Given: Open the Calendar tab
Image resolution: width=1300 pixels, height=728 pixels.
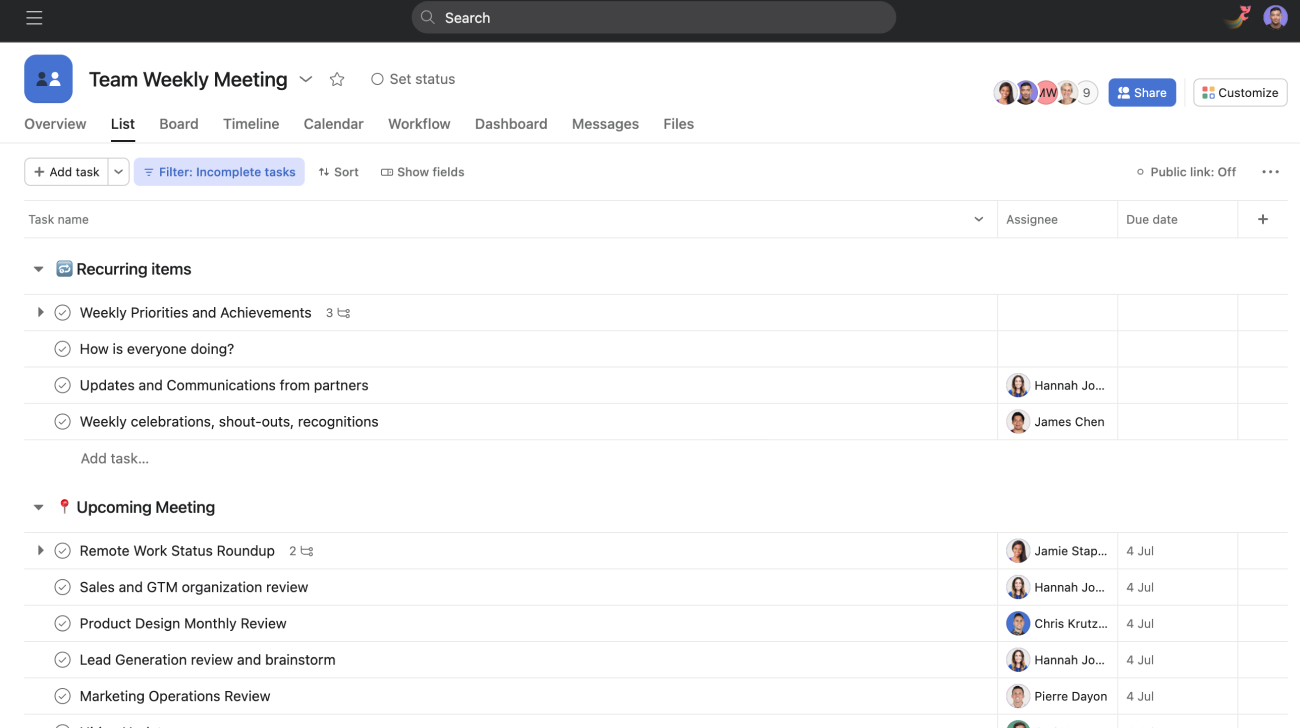Looking at the screenshot, I should (333, 124).
